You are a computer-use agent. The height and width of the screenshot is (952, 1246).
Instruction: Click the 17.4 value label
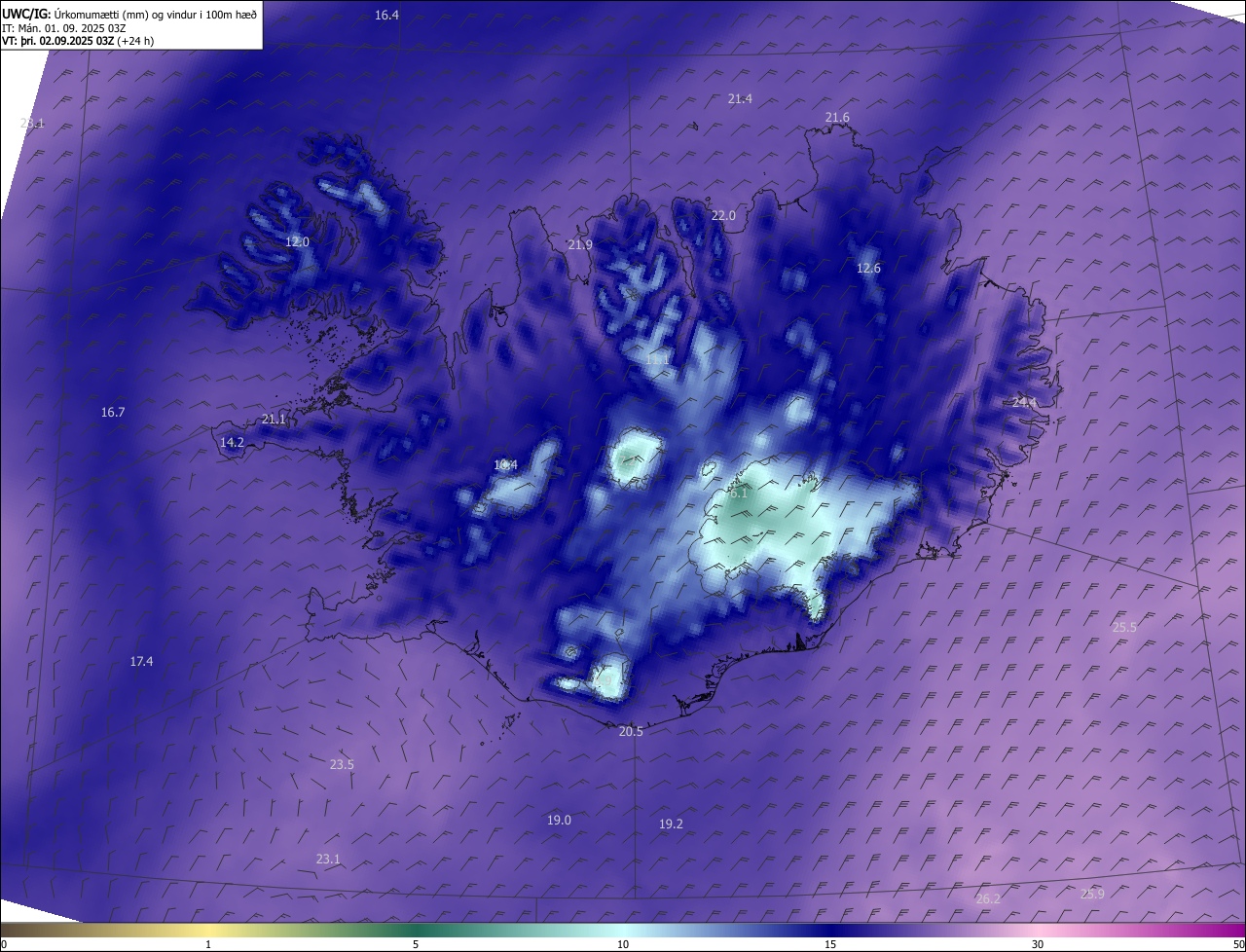141,662
